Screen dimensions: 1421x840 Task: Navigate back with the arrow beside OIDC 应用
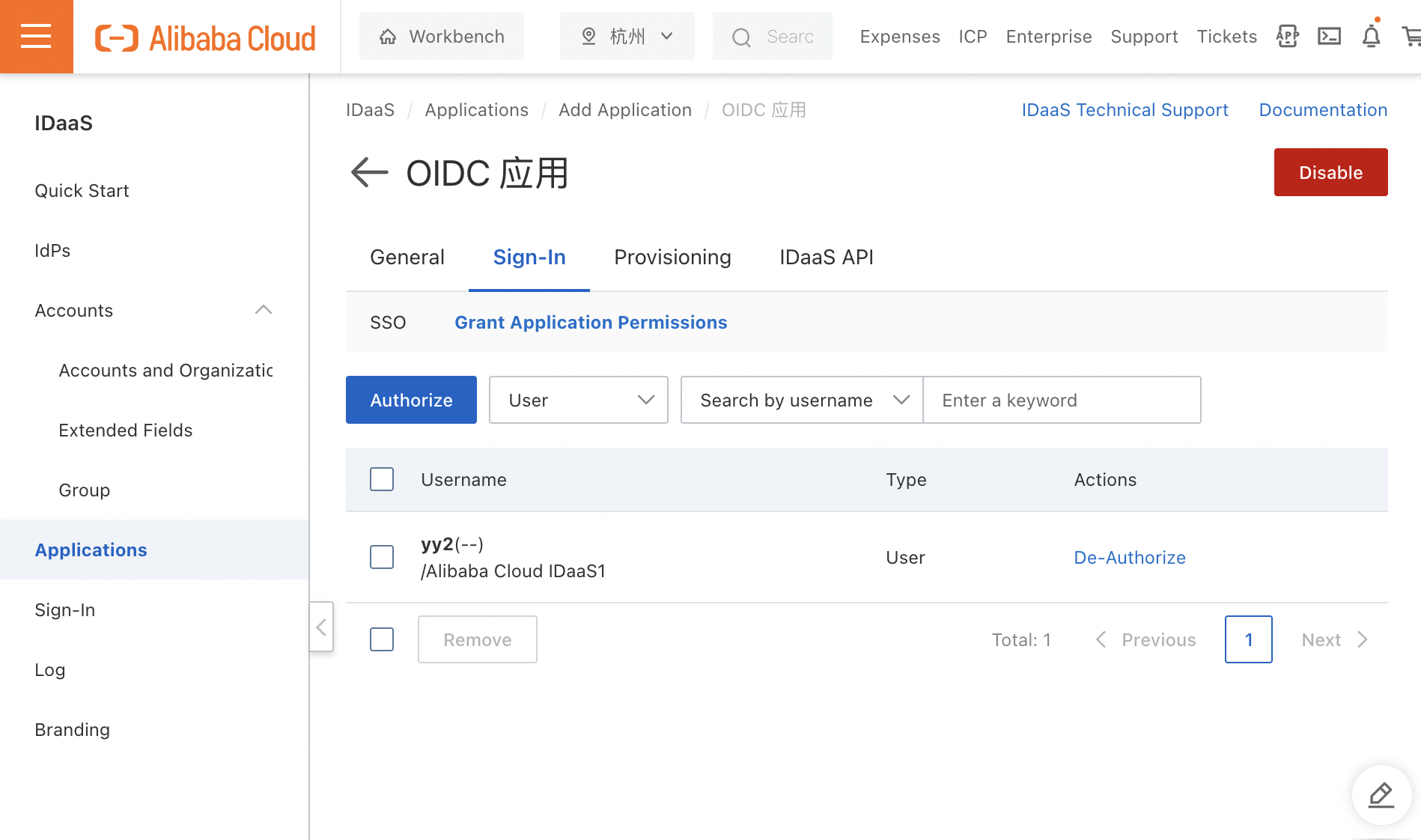(368, 172)
